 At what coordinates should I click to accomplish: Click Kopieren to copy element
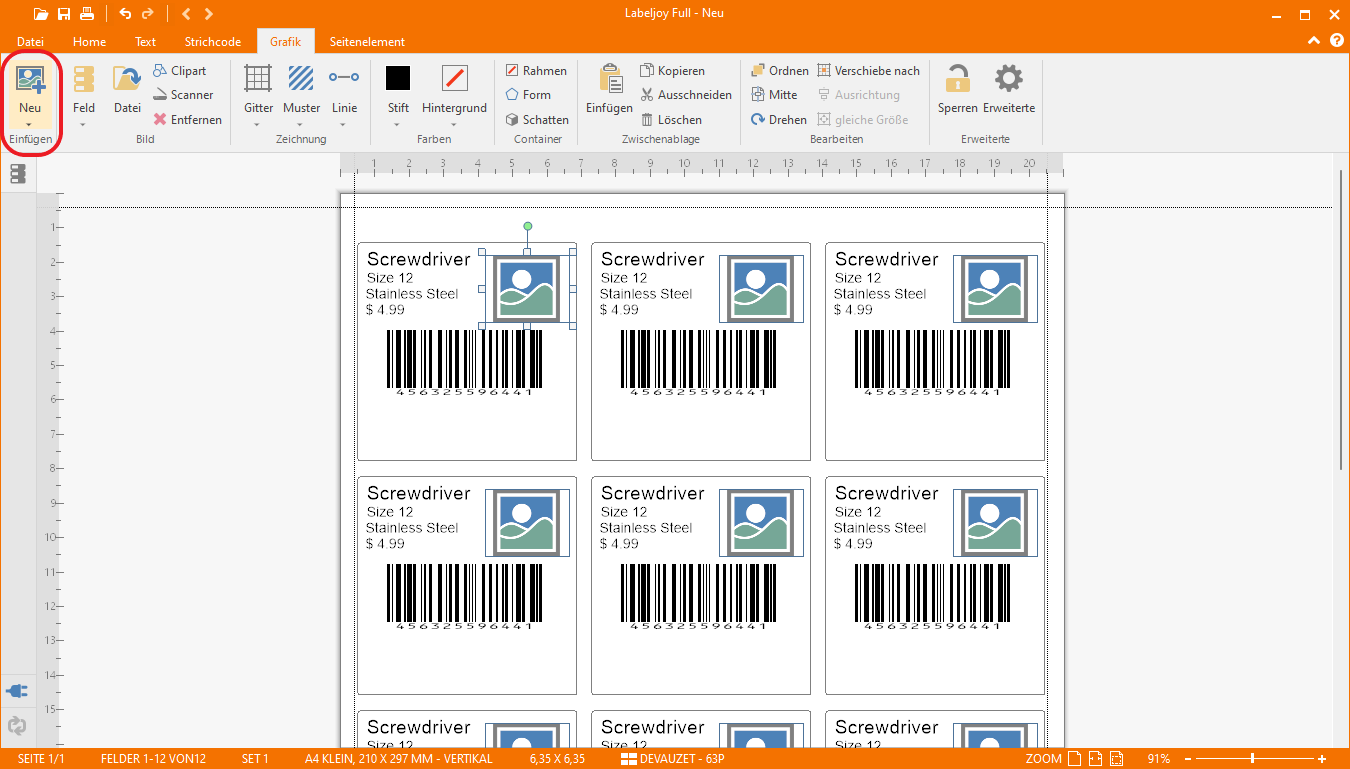pos(672,71)
